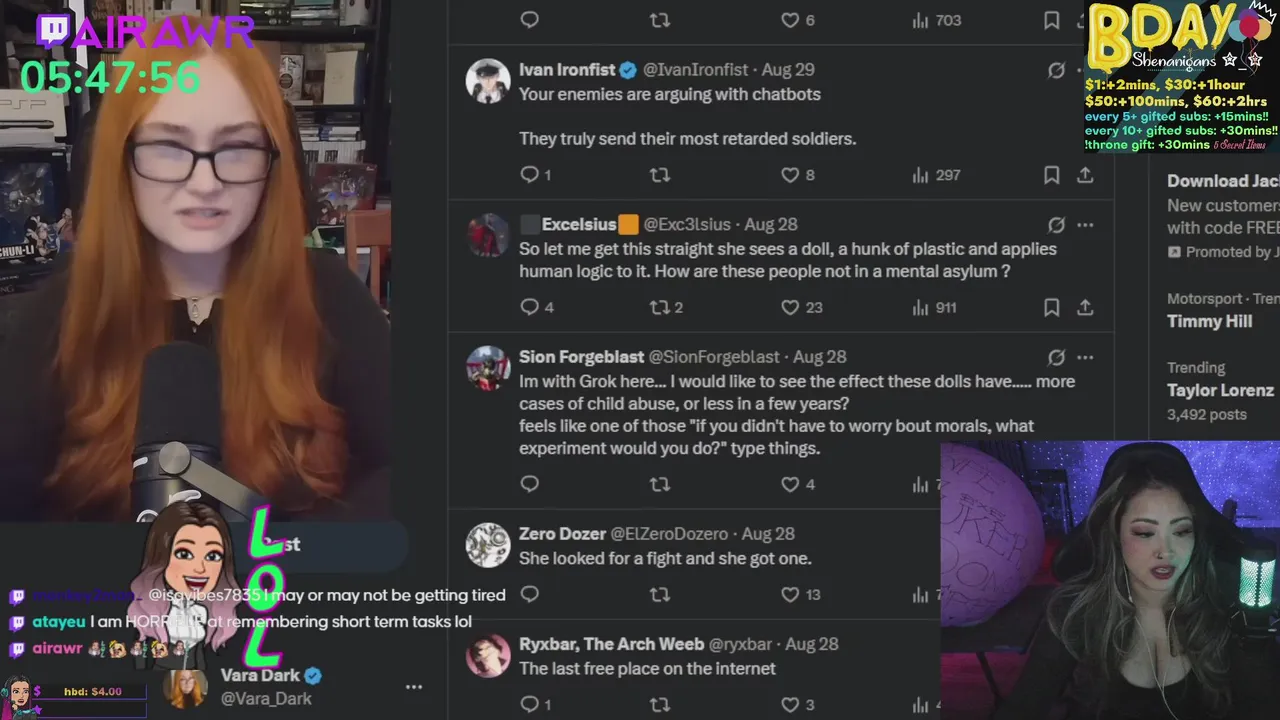1280x720 pixels.
Task: Open Grok icon on Sion Forgeblast's tweet
Action: click(1056, 357)
